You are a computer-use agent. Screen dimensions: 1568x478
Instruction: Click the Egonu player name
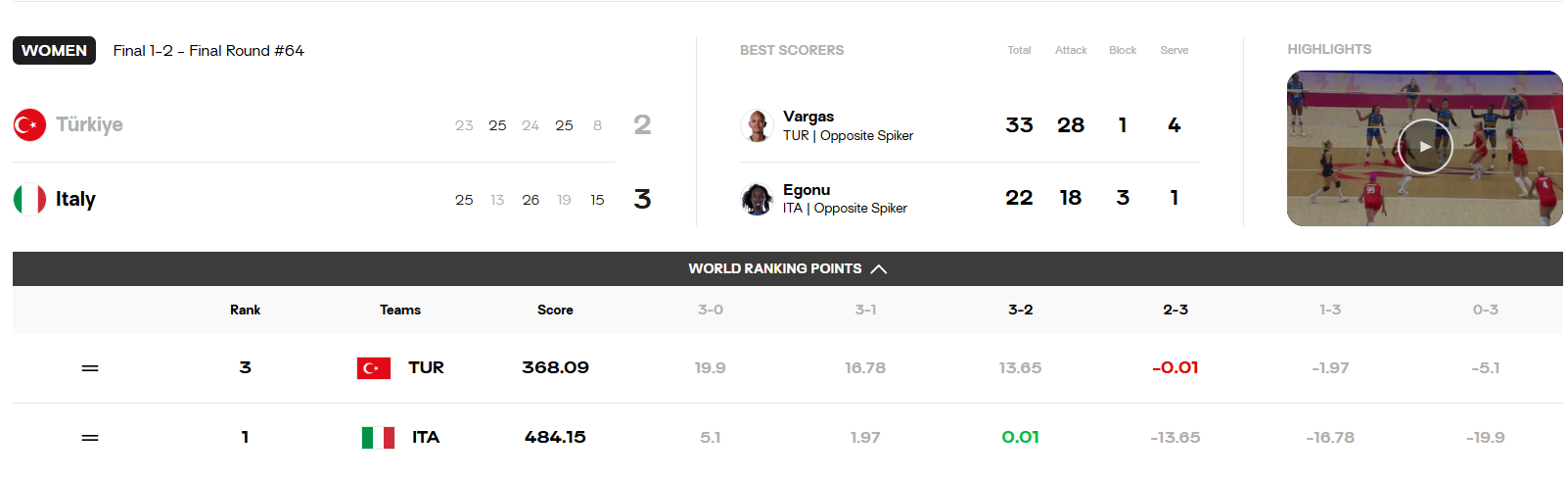(x=807, y=189)
